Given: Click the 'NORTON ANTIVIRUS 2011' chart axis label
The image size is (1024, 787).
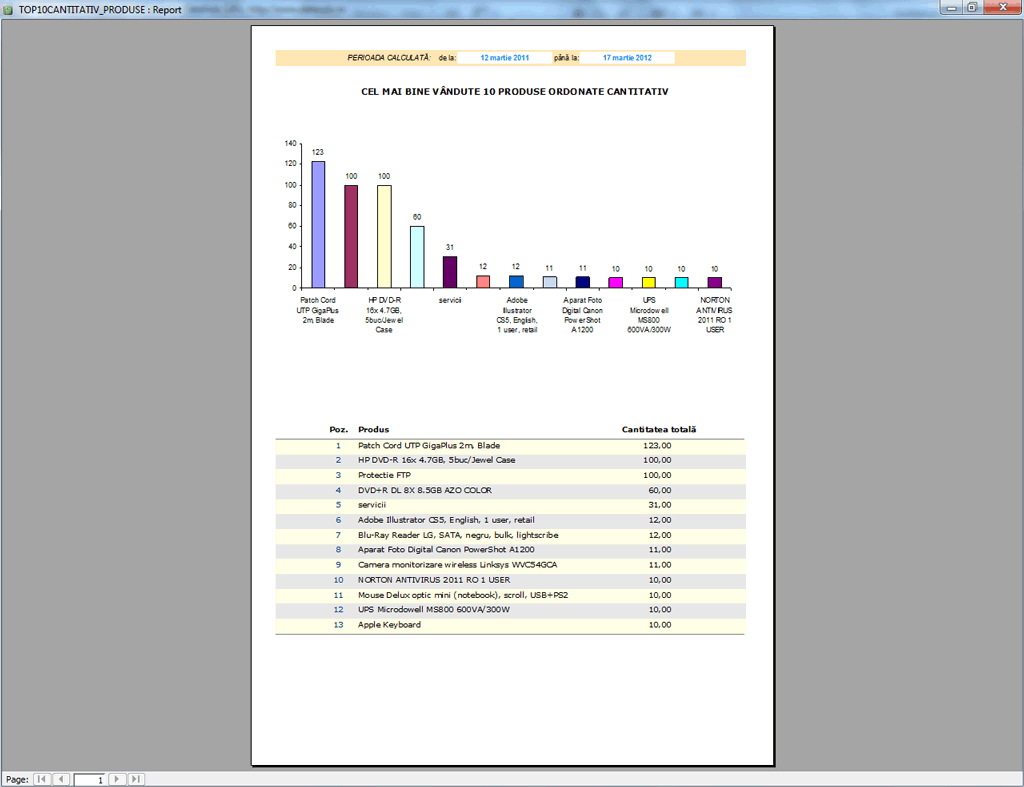Looking at the screenshot, I should [714, 315].
